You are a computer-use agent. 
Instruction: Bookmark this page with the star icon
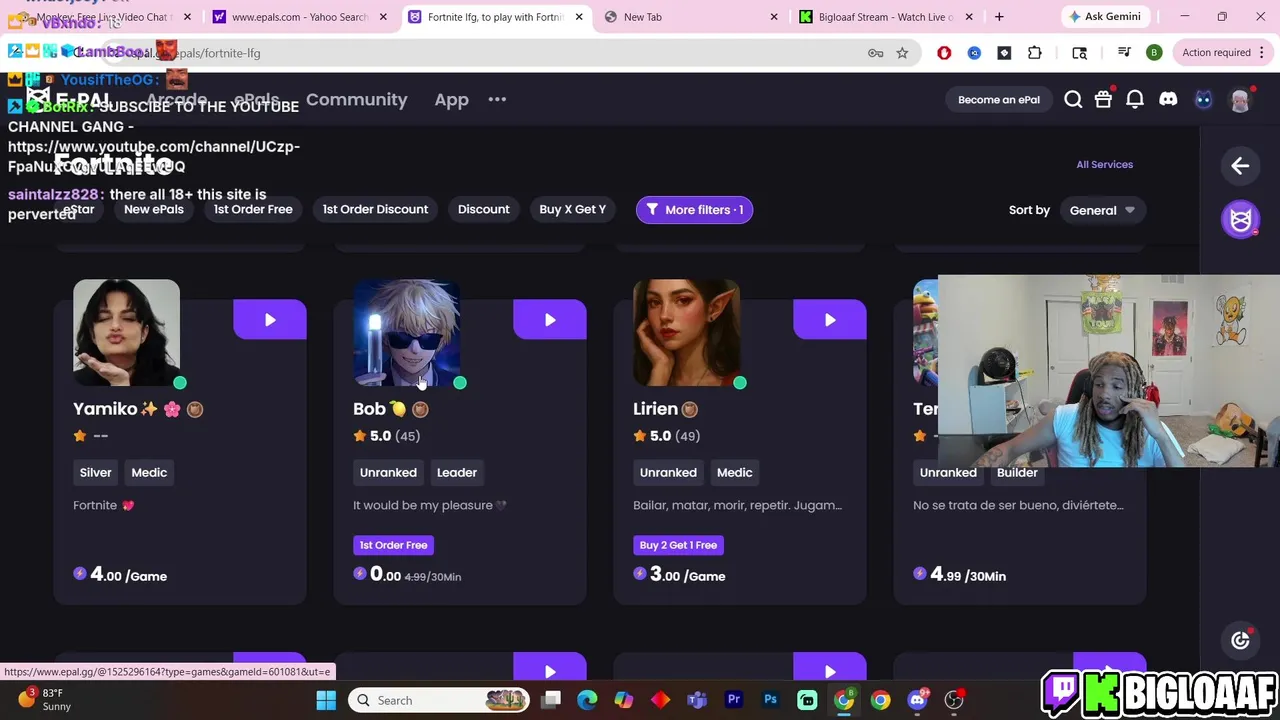(902, 53)
